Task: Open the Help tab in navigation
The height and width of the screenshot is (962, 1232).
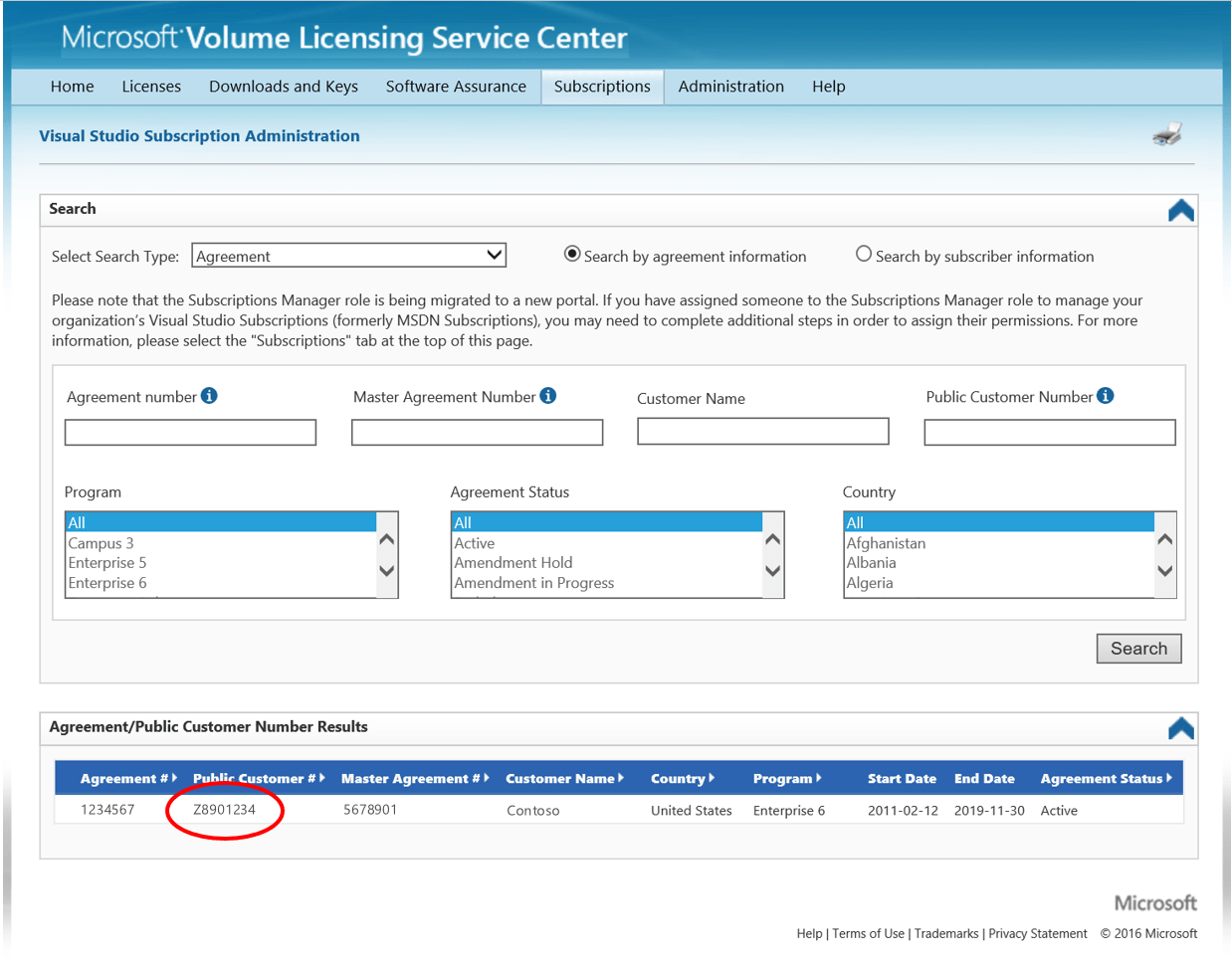Action: (x=829, y=87)
